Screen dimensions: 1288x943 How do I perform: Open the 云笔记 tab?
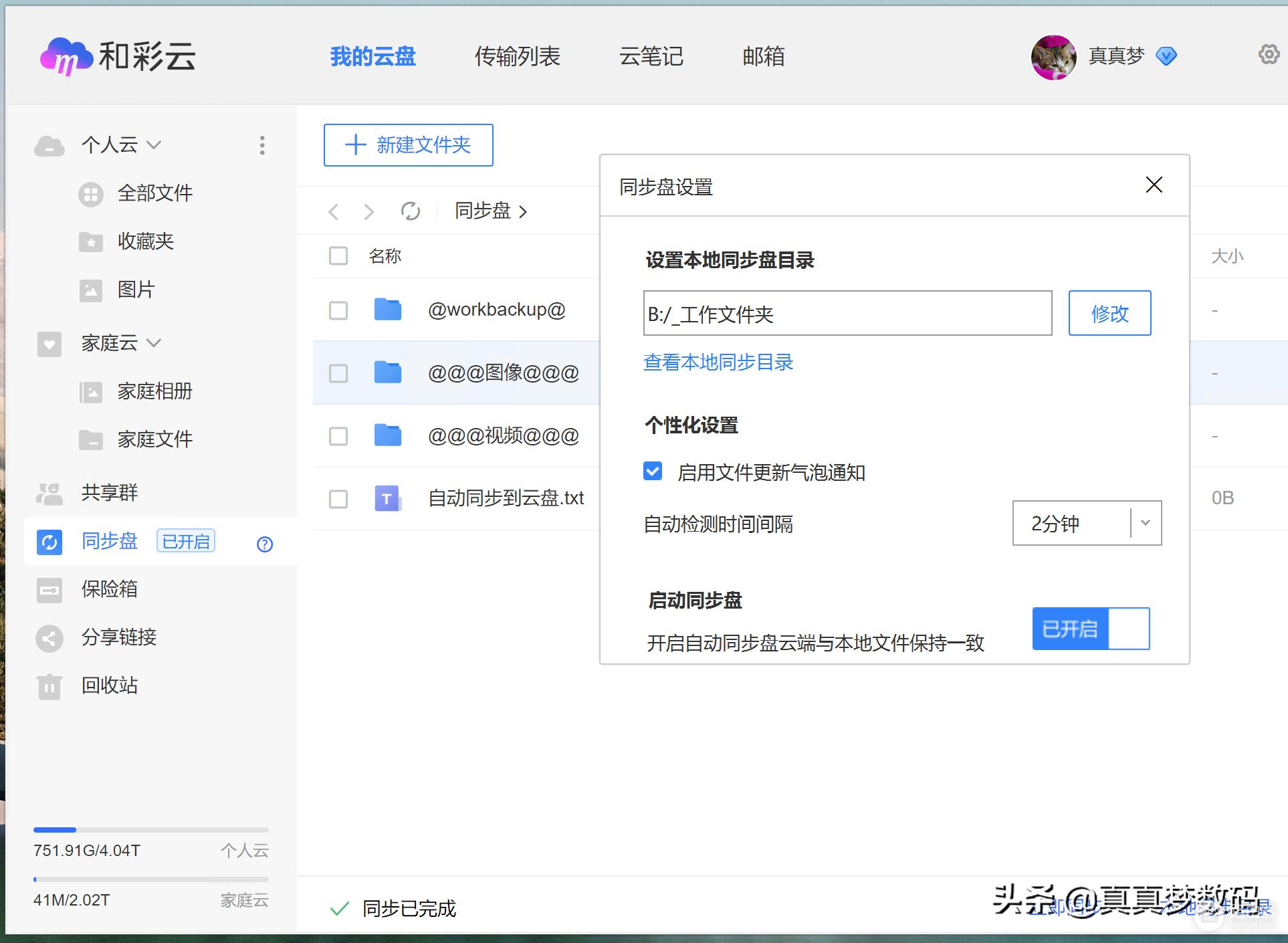651,56
